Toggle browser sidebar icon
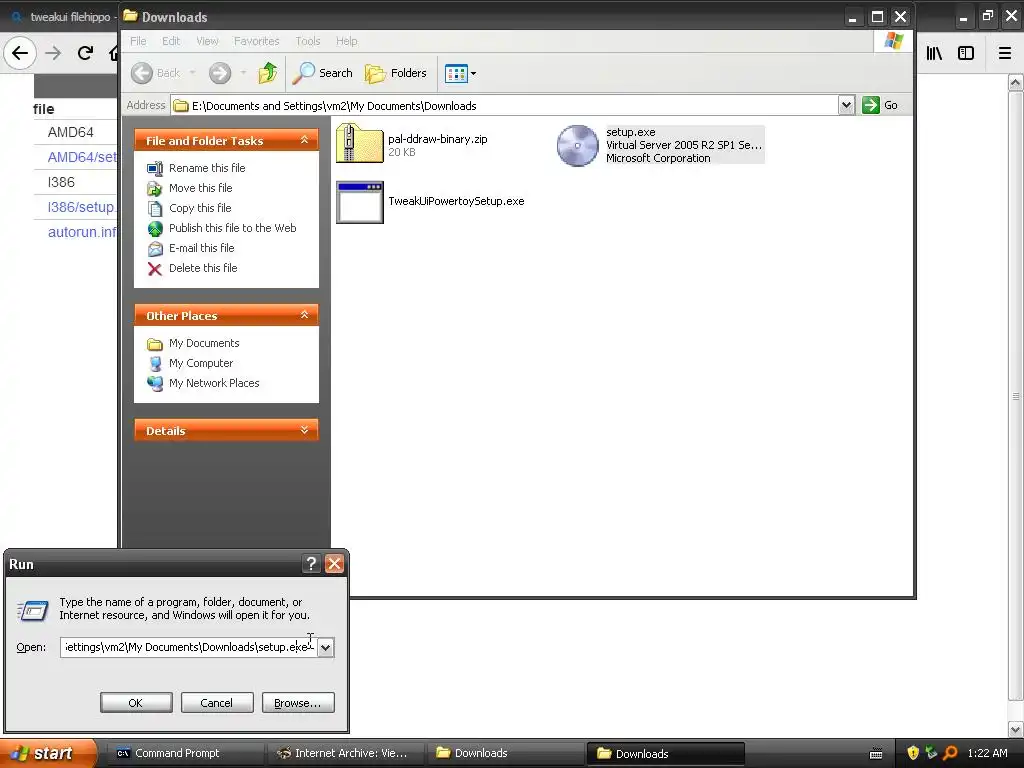 [966, 54]
